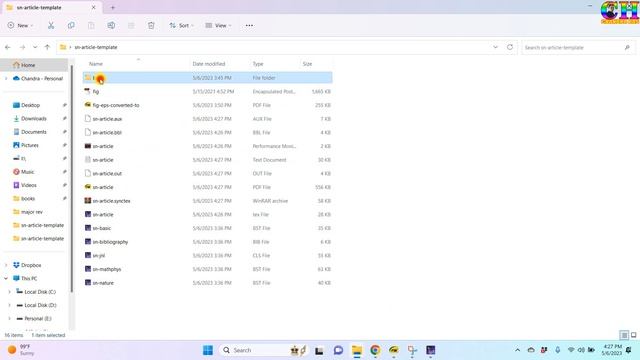Expand Local Disk (C:) node

[10, 292]
